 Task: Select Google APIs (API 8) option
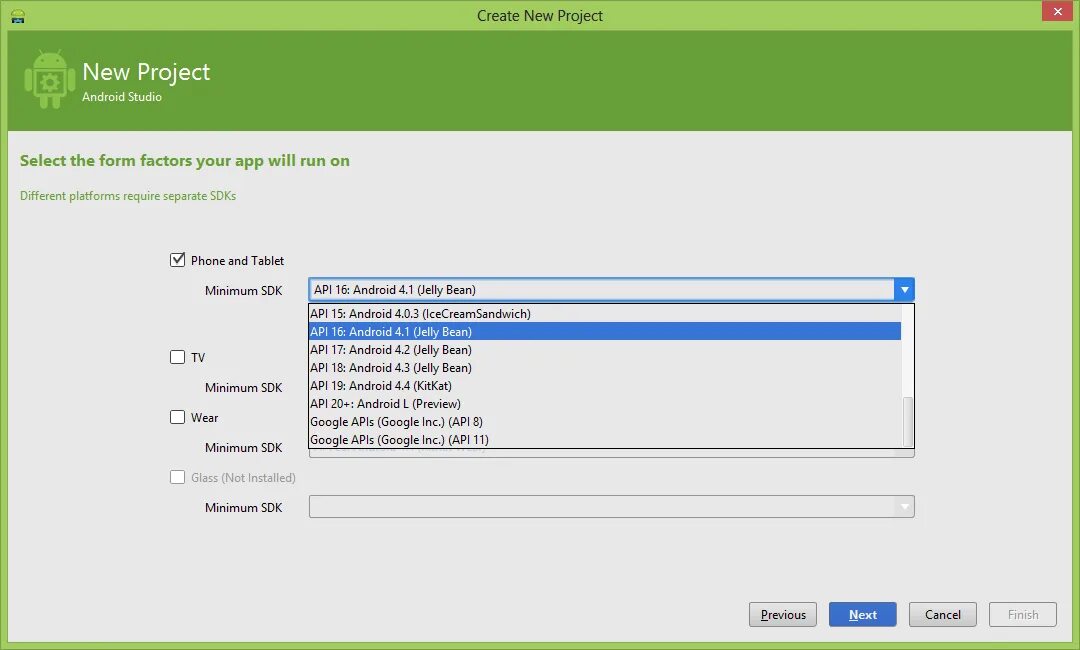pos(605,421)
